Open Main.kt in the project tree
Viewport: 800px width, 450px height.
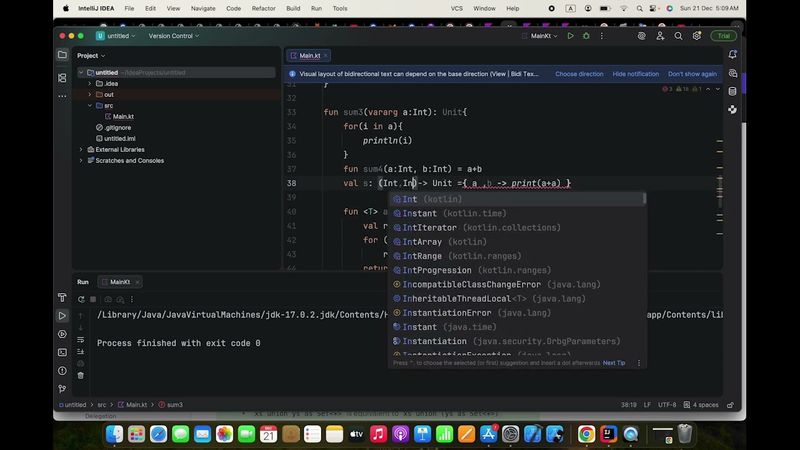122,116
